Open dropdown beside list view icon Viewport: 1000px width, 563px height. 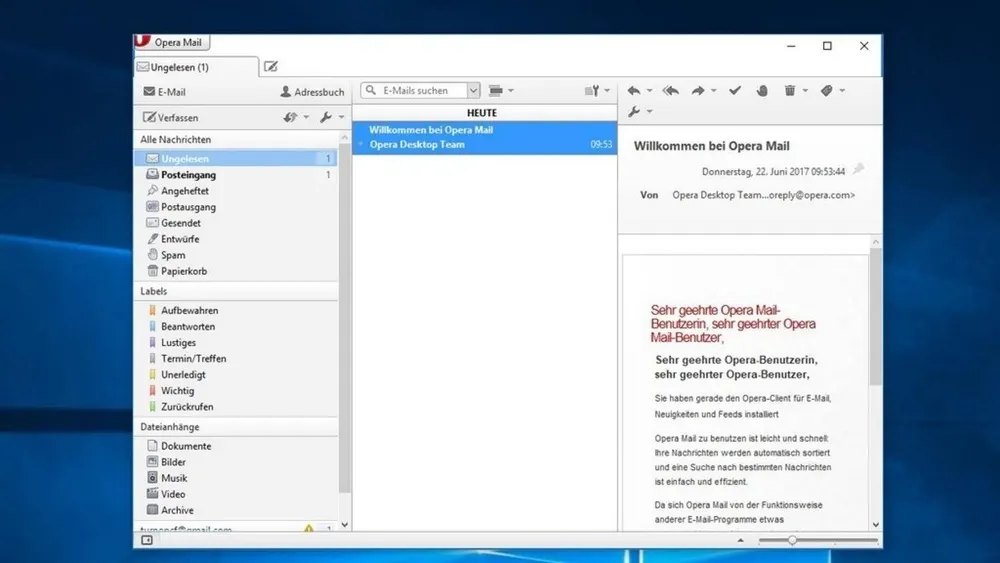[511, 91]
